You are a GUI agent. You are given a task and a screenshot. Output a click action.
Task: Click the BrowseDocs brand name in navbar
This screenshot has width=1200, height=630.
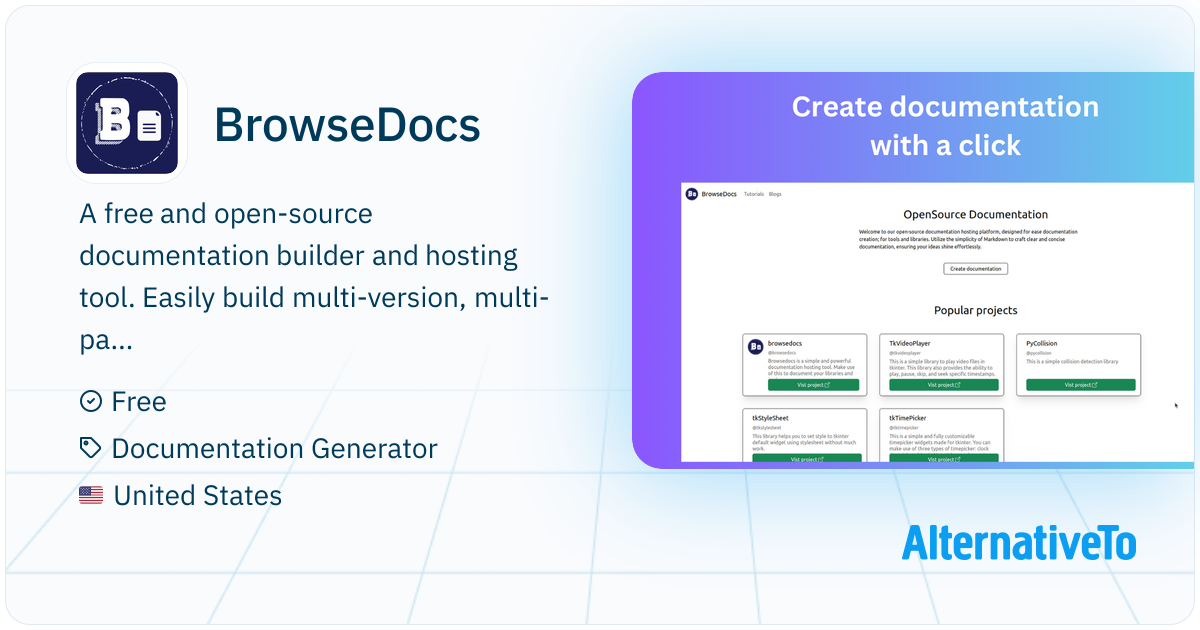(x=719, y=194)
